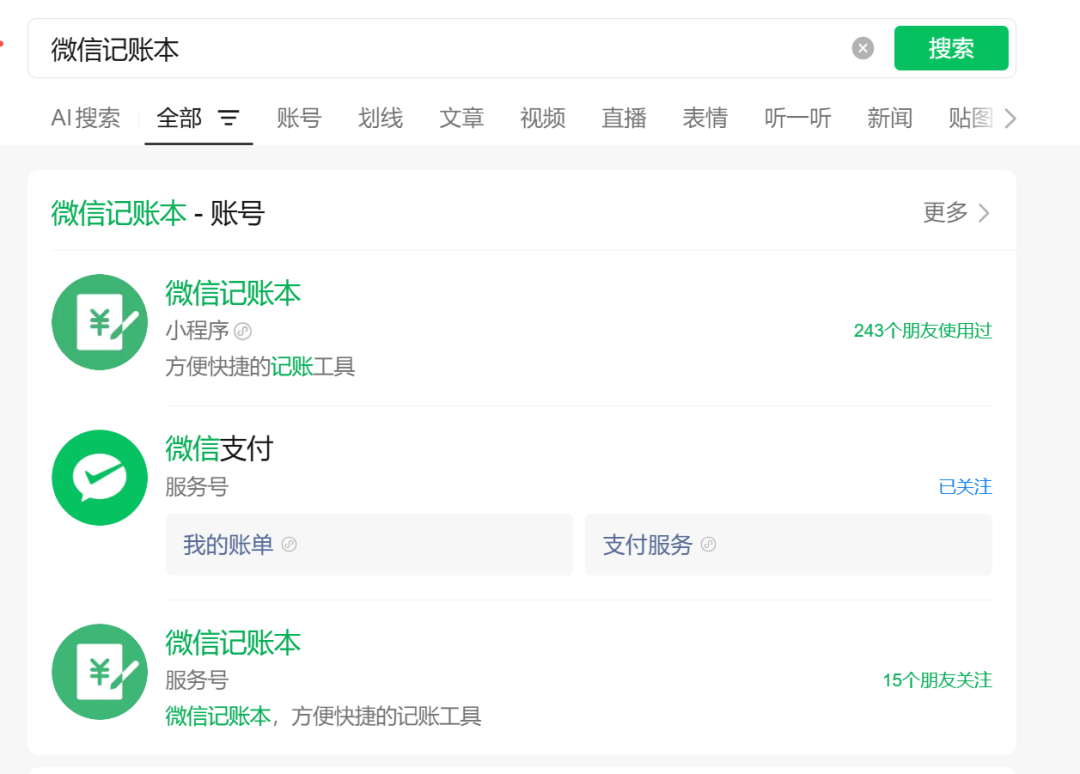Click 243个朋友使用过
Image resolution: width=1080 pixels, height=774 pixels.
[923, 331]
